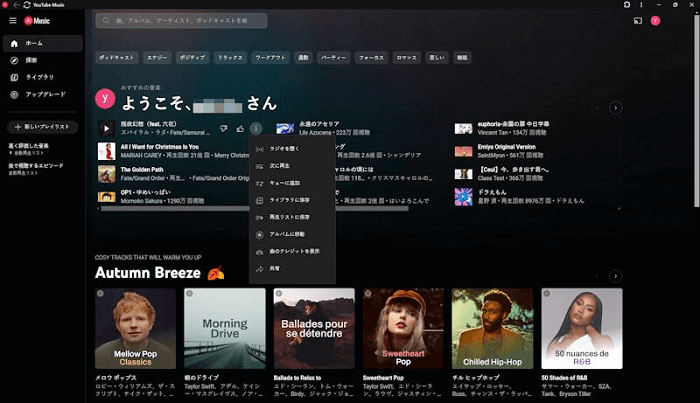Click the All I Want for Christmas Is You thumbnail
Screen dimensions: 700x403
point(106,151)
